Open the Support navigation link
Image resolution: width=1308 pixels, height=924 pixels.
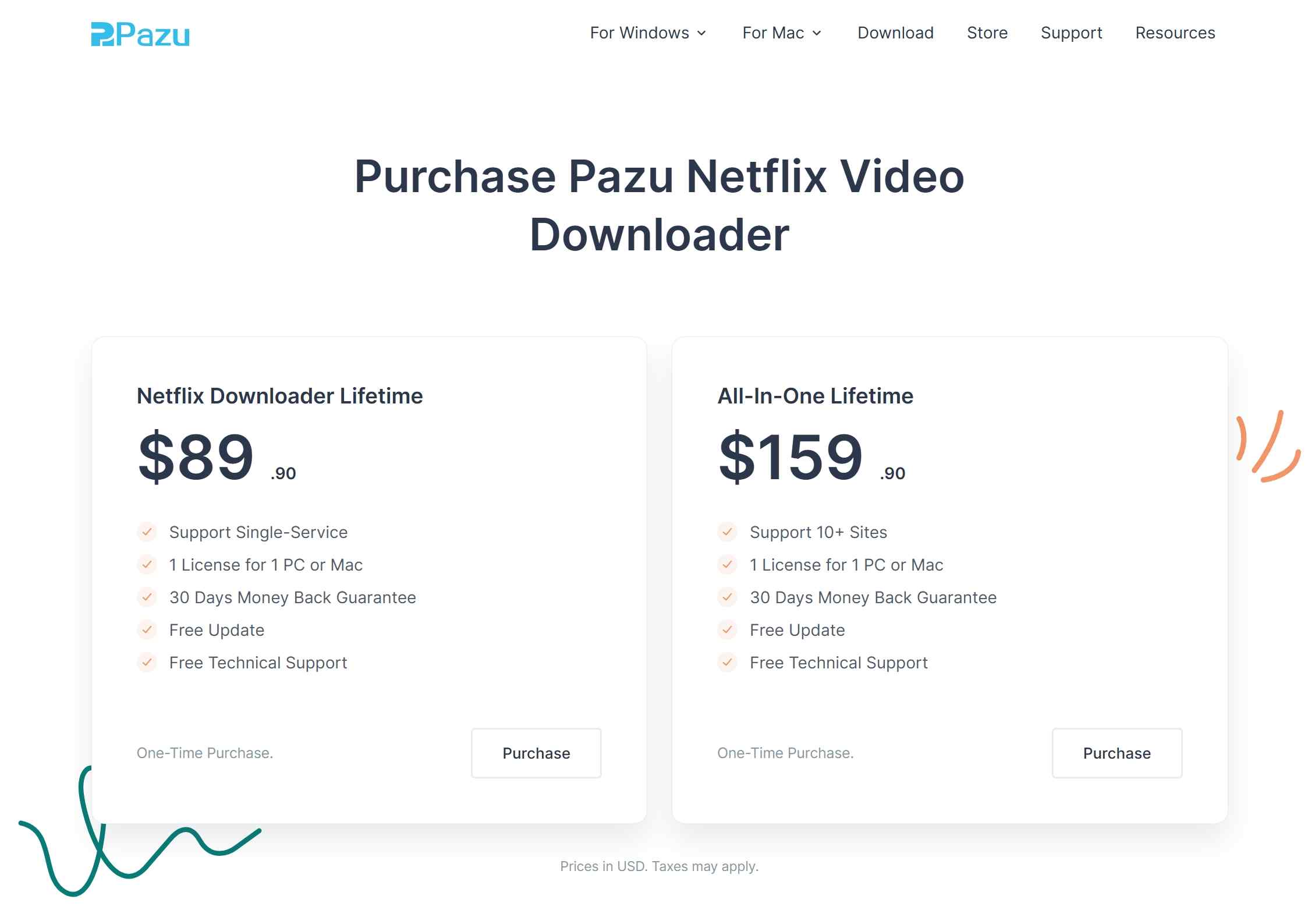click(x=1071, y=33)
